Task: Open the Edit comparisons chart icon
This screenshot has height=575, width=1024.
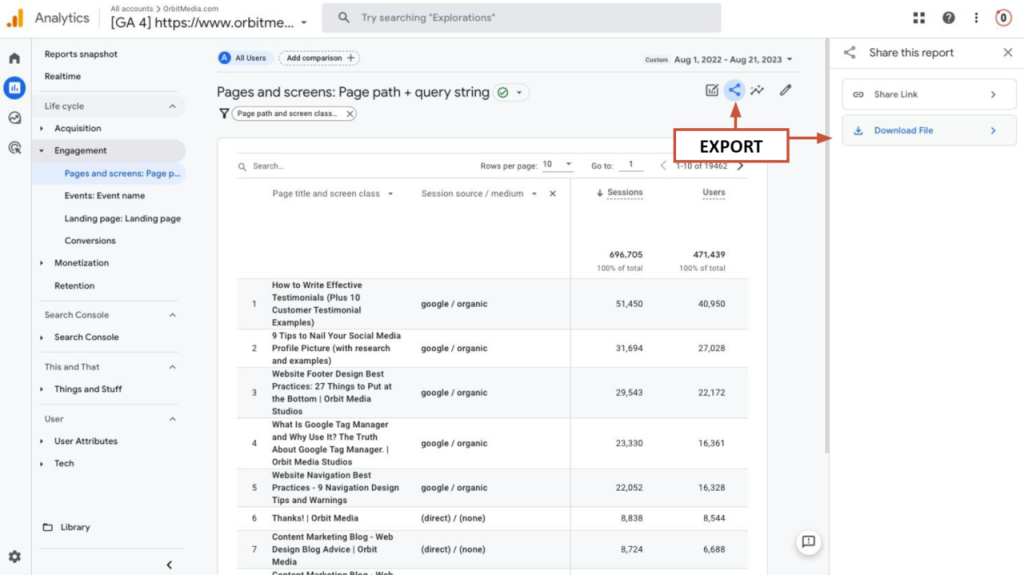Action: coord(712,90)
